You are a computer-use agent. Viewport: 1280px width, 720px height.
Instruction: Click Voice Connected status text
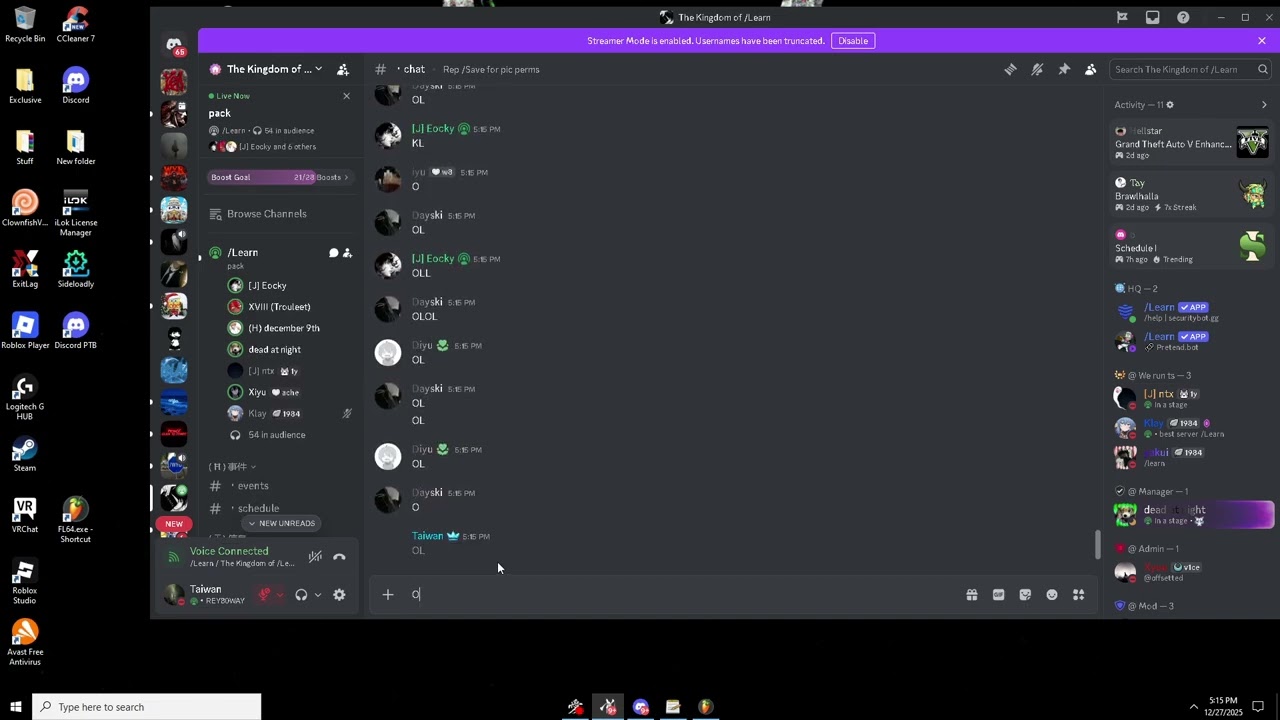coord(229,551)
